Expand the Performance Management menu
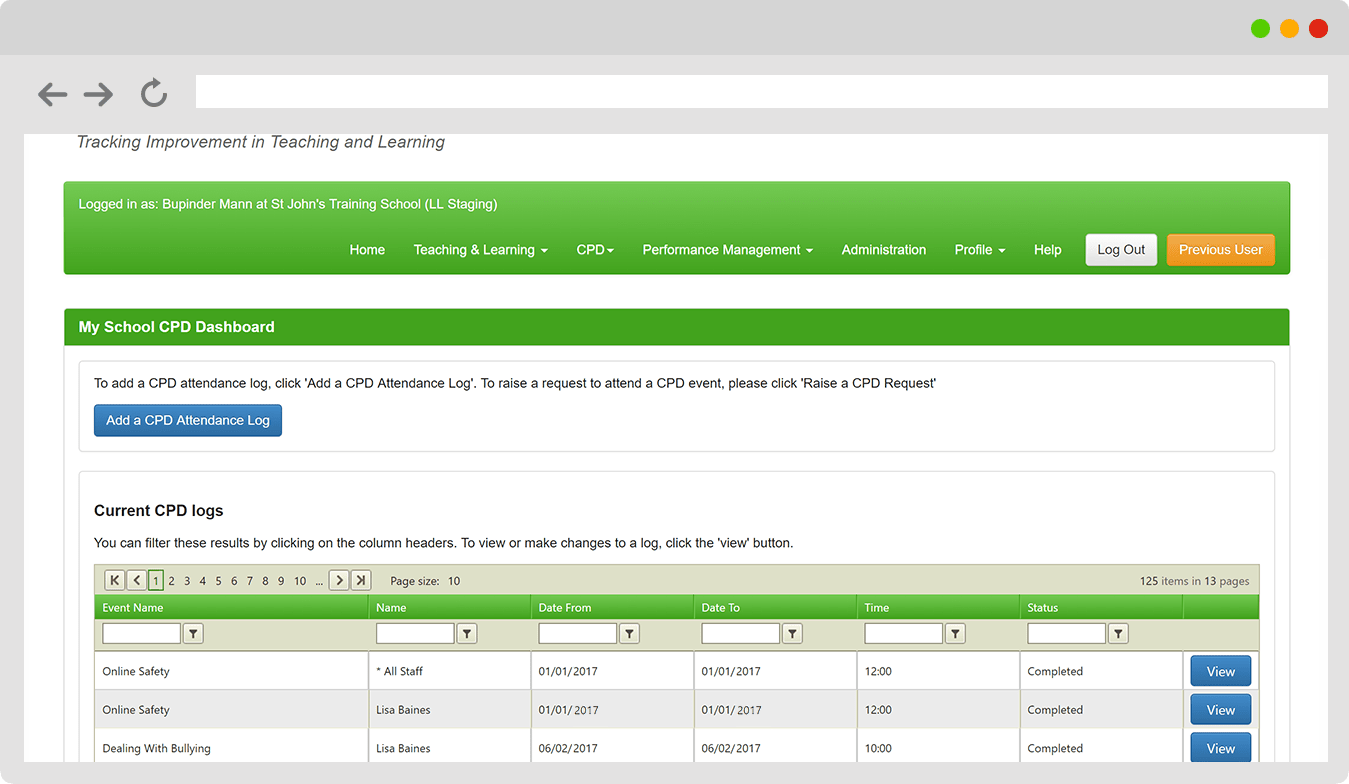Image resolution: width=1349 pixels, height=784 pixels. (x=728, y=250)
